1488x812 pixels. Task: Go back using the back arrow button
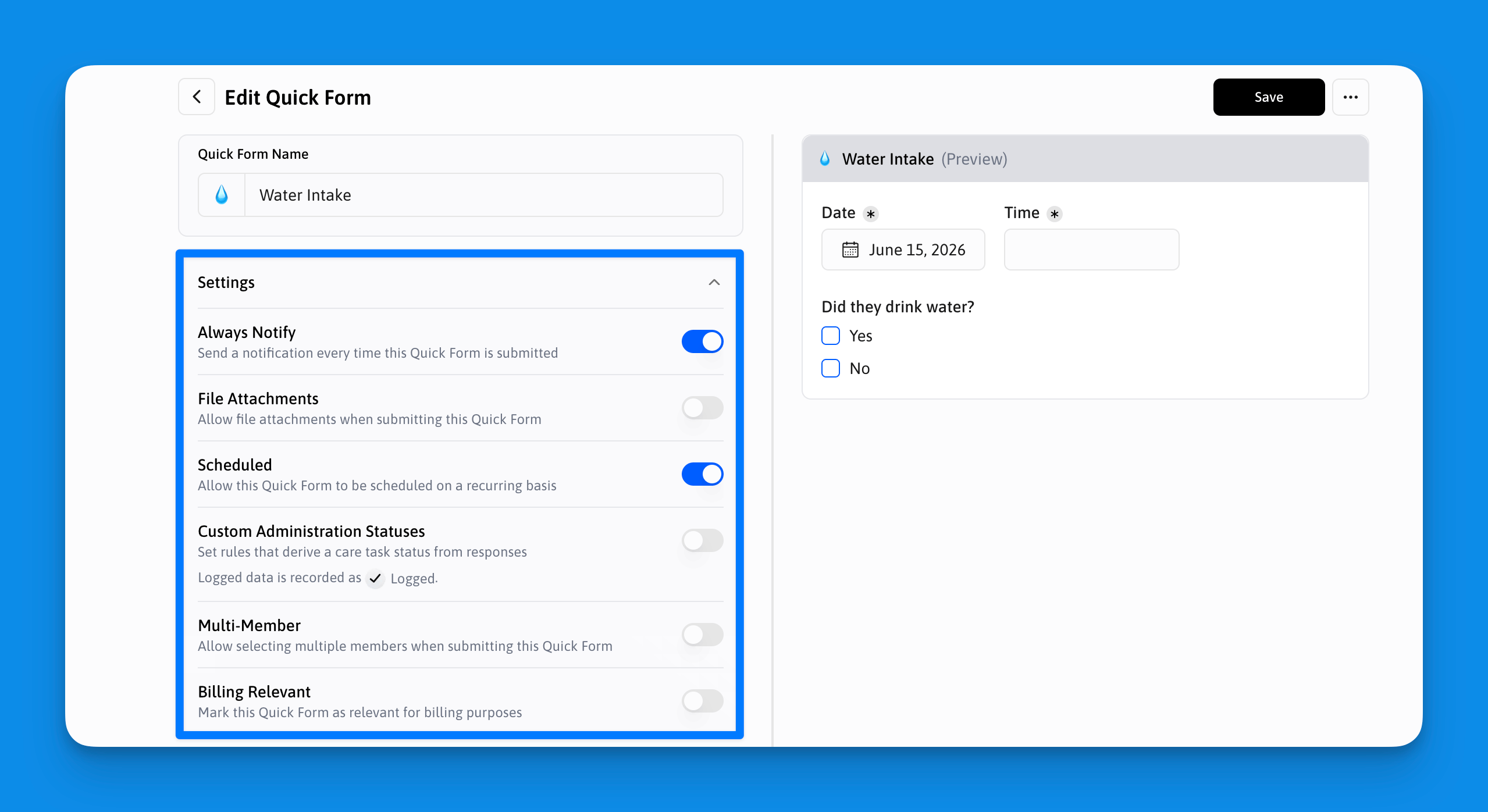(197, 97)
